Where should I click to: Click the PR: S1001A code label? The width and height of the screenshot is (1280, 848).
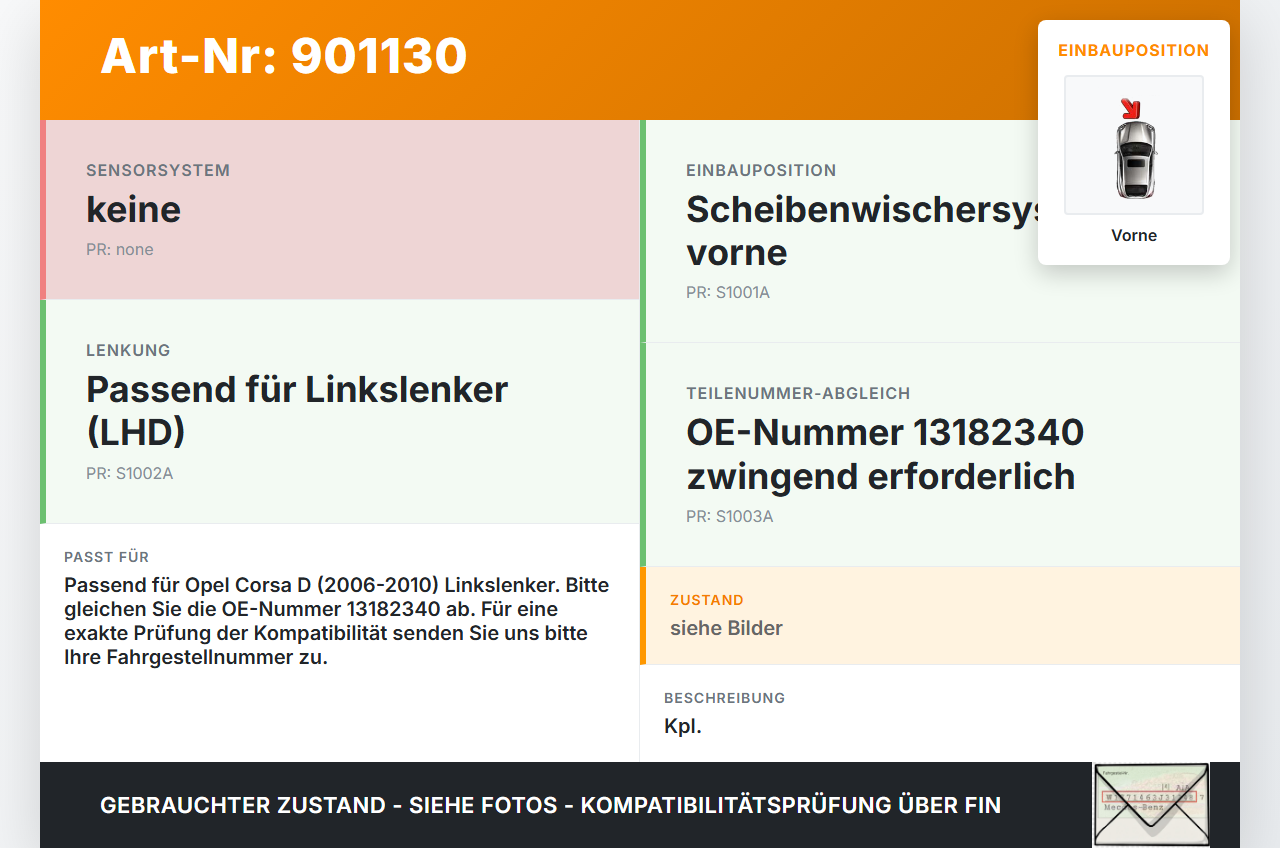click(x=728, y=293)
